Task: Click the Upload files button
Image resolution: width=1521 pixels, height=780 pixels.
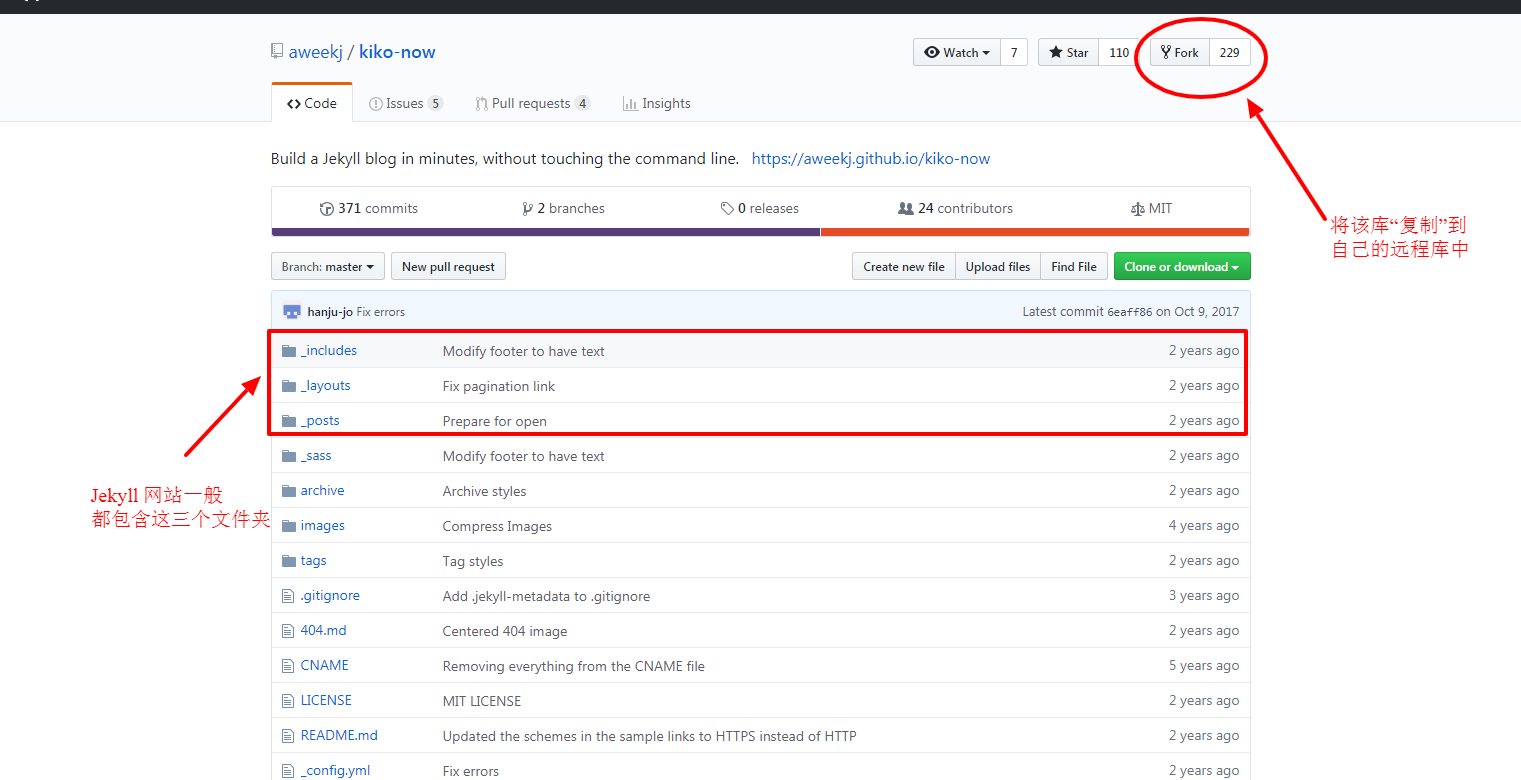Action: [x=998, y=267]
